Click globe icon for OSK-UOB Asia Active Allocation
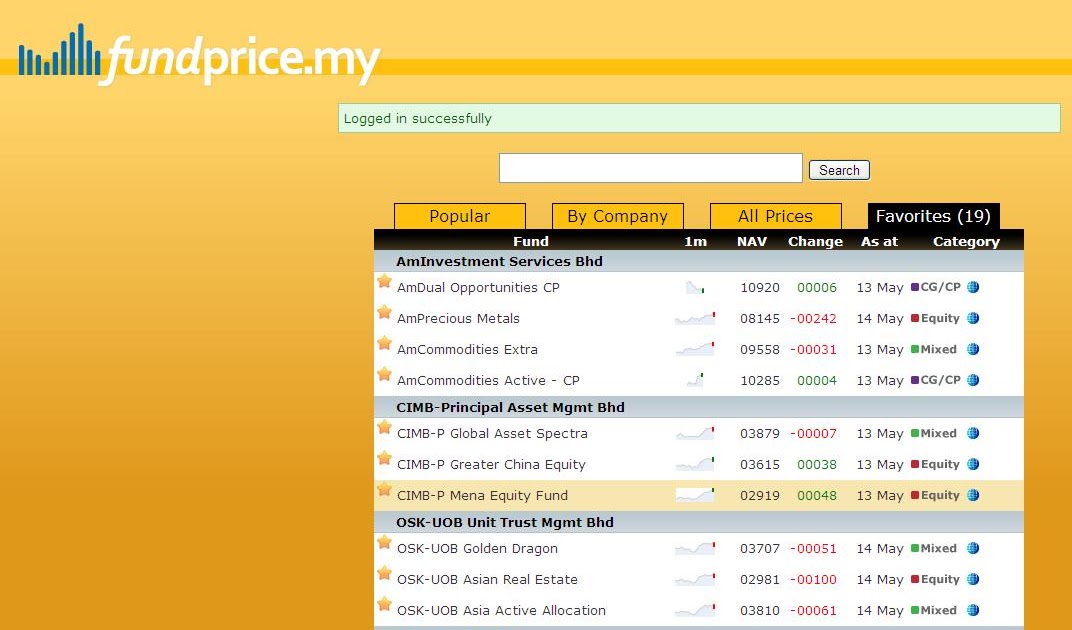The image size is (1072, 630). pyautogui.click(x=973, y=610)
